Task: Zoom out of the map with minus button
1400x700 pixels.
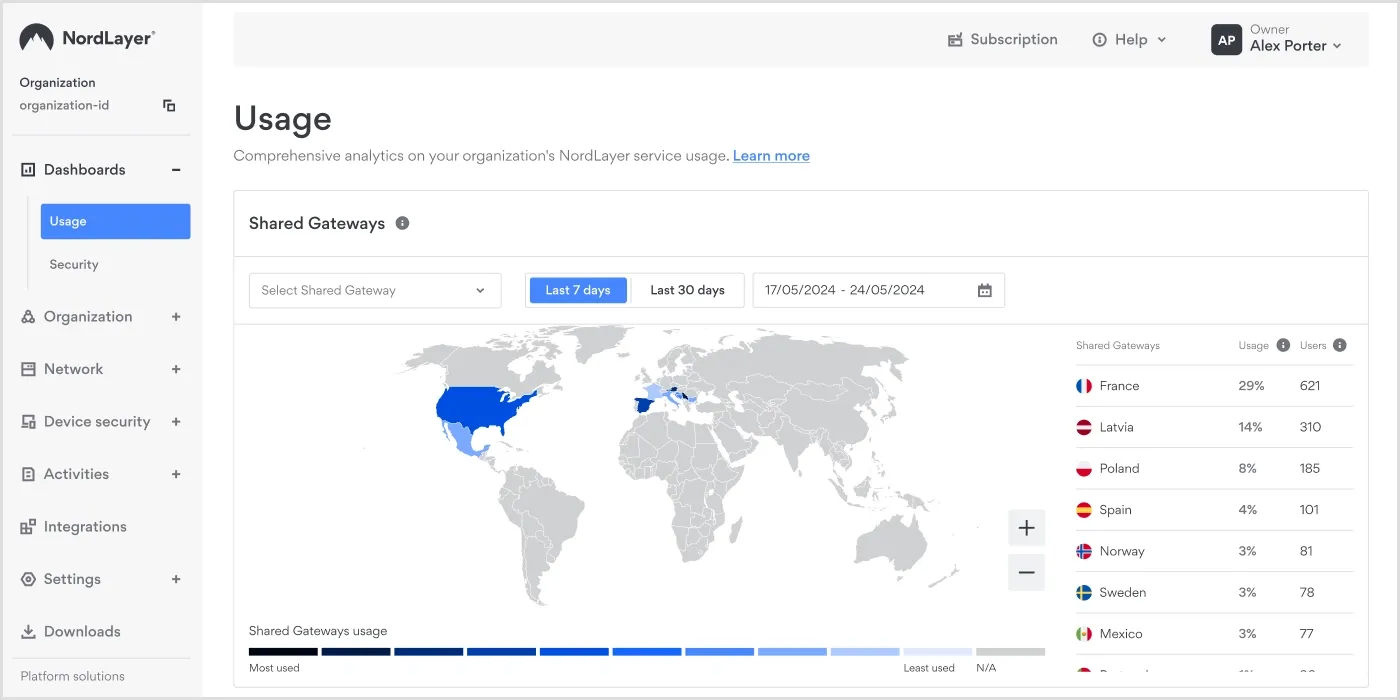Action: tap(1026, 573)
